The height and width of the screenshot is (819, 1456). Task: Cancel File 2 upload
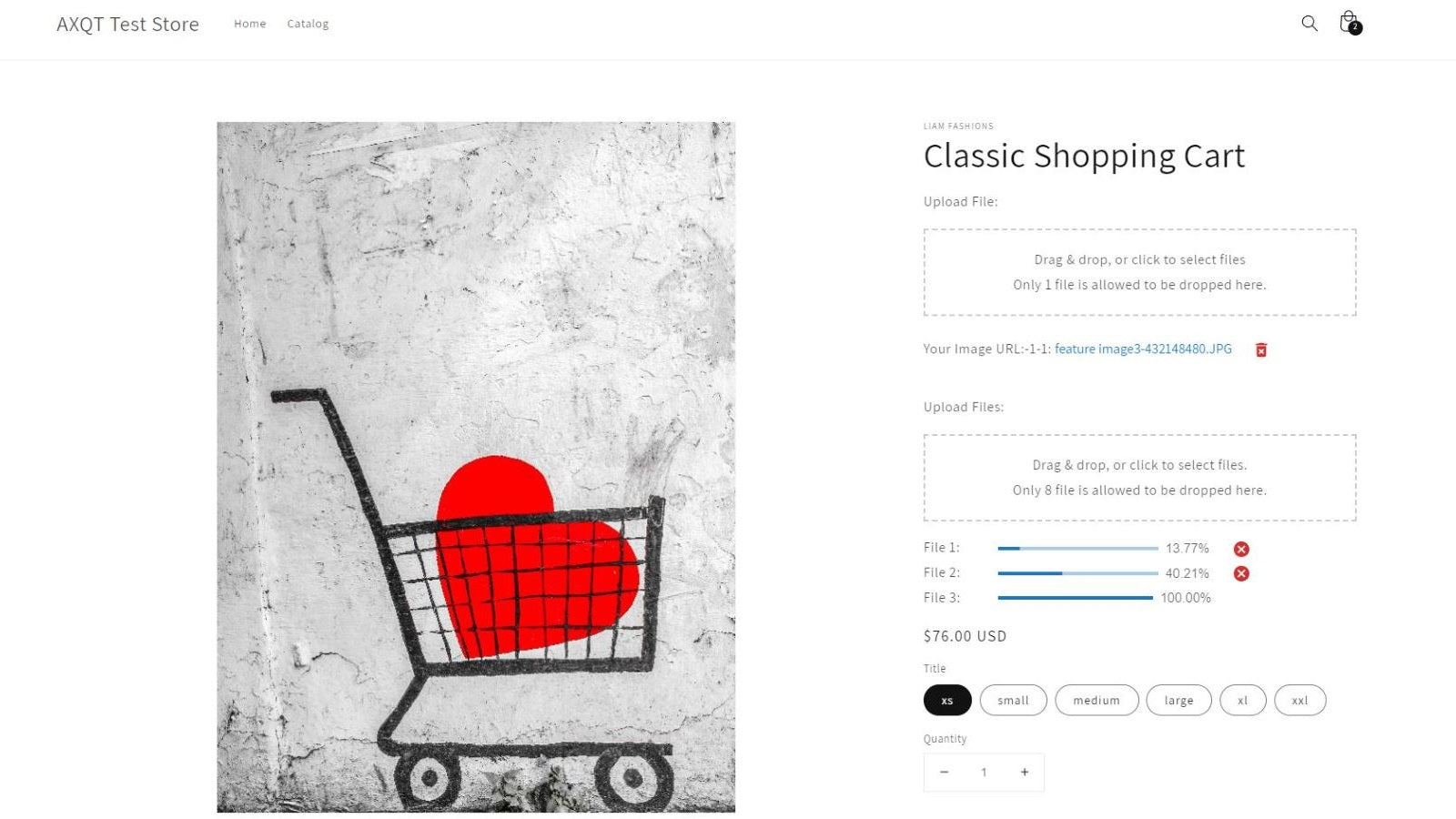[x=1241, y=573]
